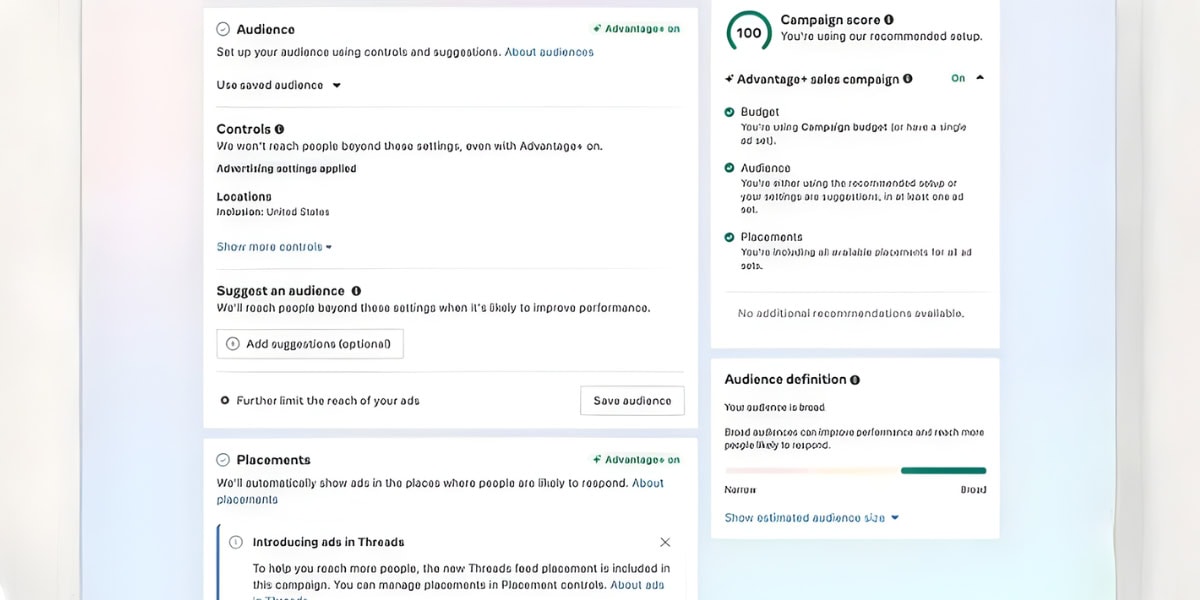Click the Placements section checkmark icon
Image resolution: width=1200 pixels, height=600 pixels.
point(223,460)
